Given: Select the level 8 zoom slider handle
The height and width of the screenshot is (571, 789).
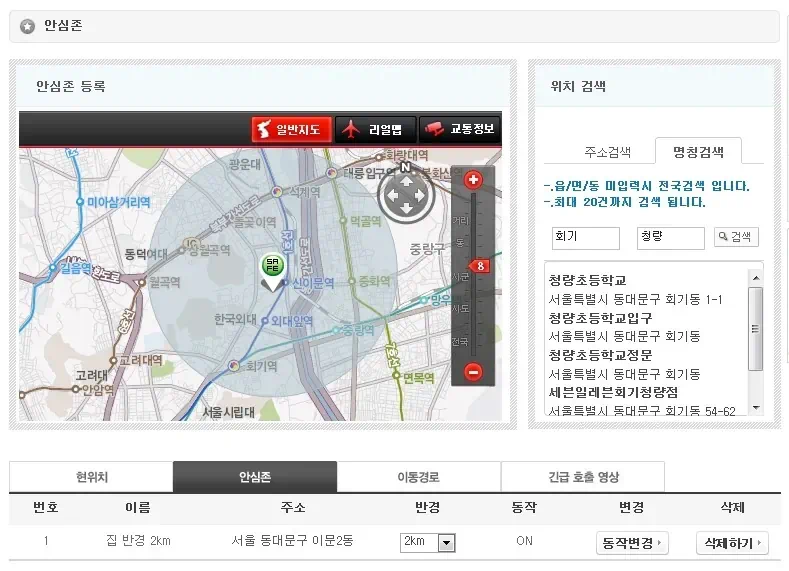Looking at the screenshot, I should pyautogui.click(x=479, y=266).
